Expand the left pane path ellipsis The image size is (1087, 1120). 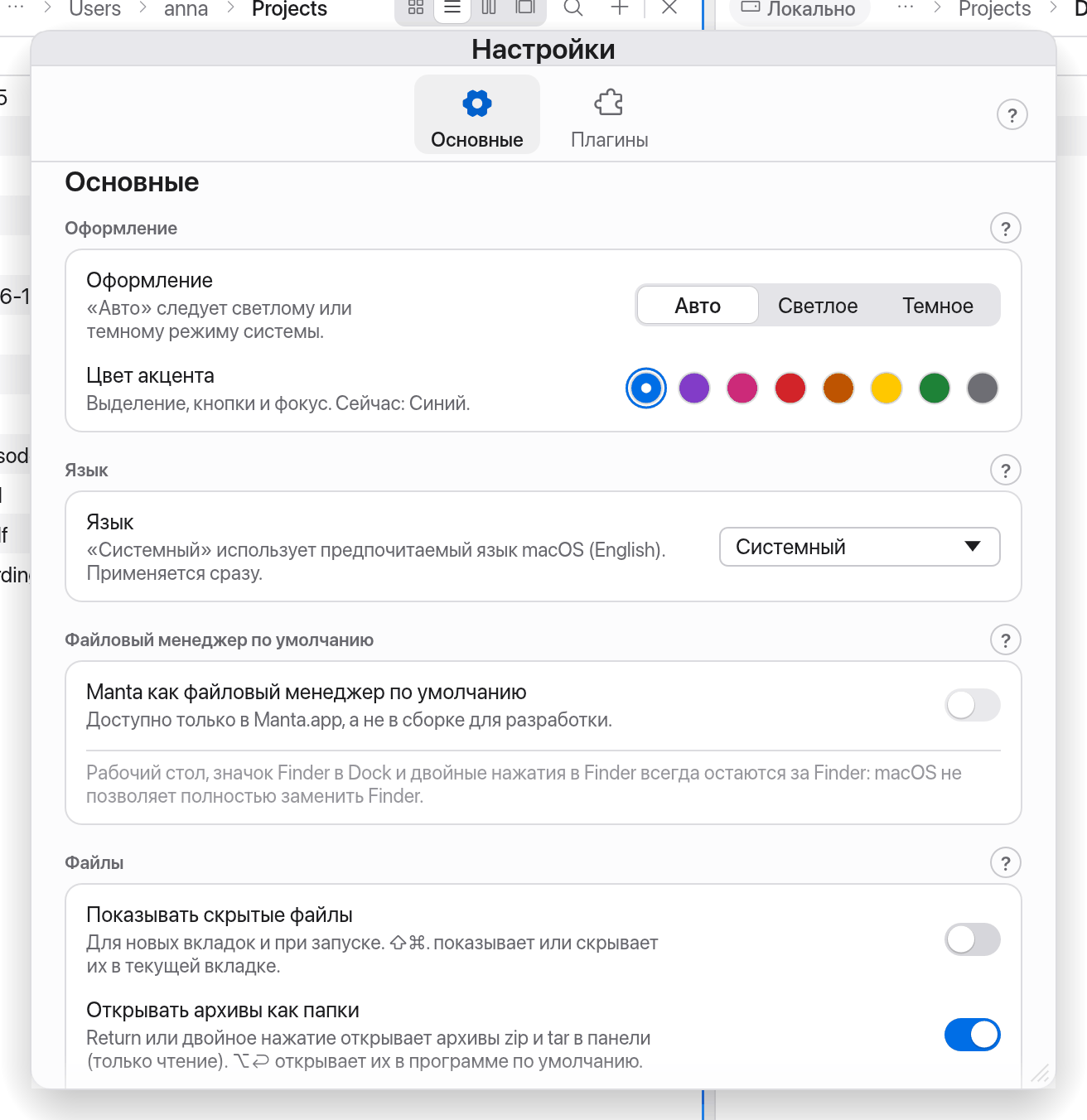pos(16,8)
